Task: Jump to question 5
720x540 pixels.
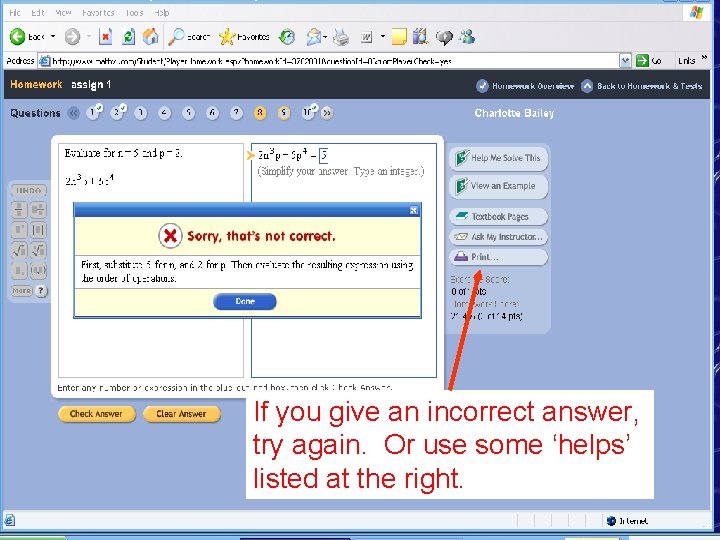Action: click(x=188, y=113)
